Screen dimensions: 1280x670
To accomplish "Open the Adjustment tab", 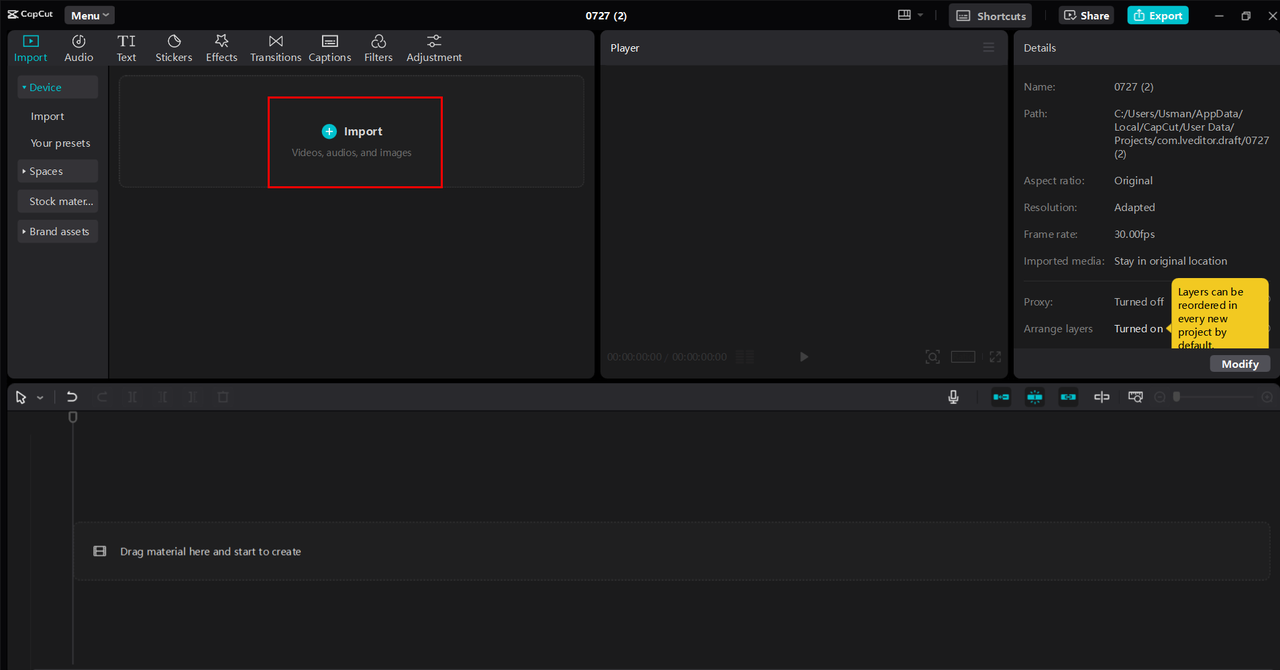I will 434,48.
